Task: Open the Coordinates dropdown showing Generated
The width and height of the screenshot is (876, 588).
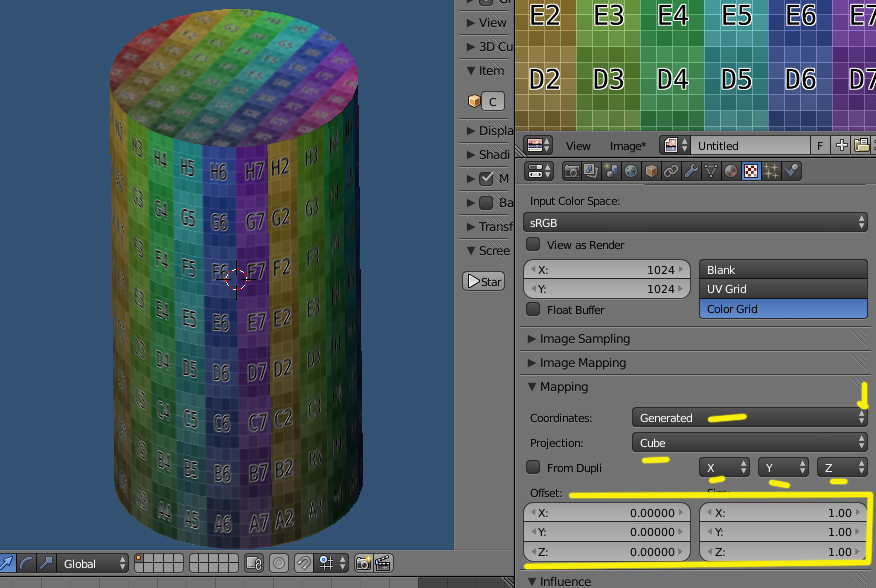Action: (748, 417)
